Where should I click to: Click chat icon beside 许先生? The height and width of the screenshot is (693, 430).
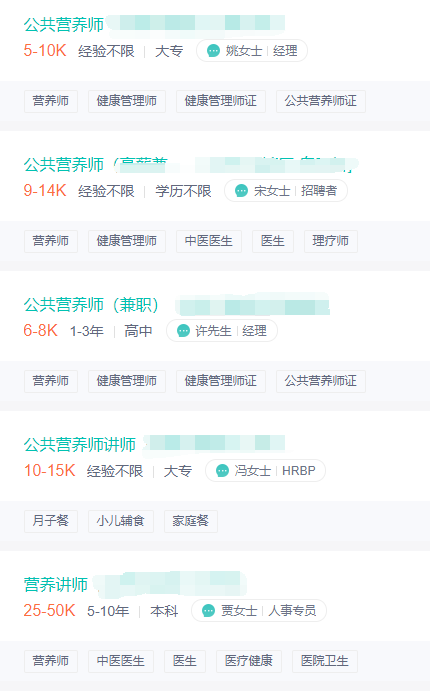[x=183, y=331]
